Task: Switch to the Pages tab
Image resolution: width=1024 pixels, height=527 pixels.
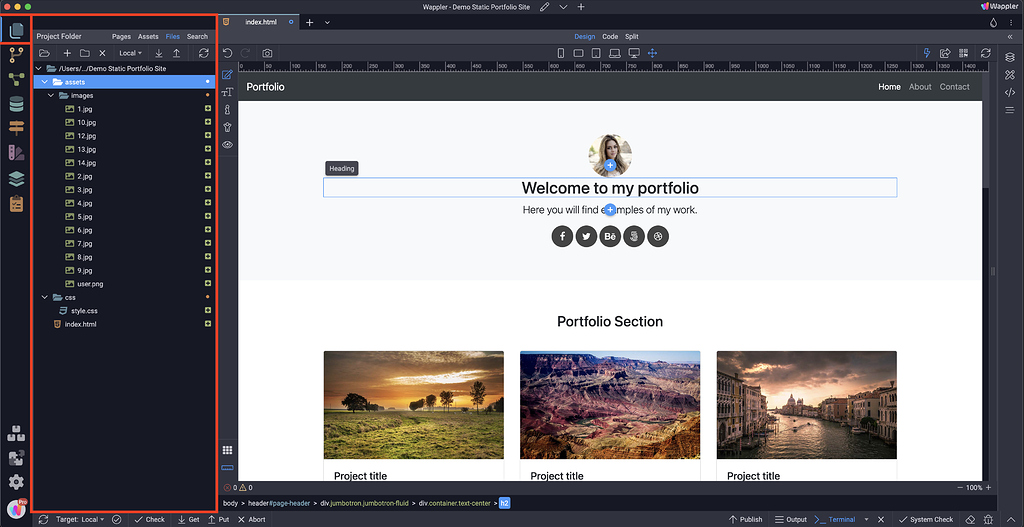Action: click(x=121, y=37)
